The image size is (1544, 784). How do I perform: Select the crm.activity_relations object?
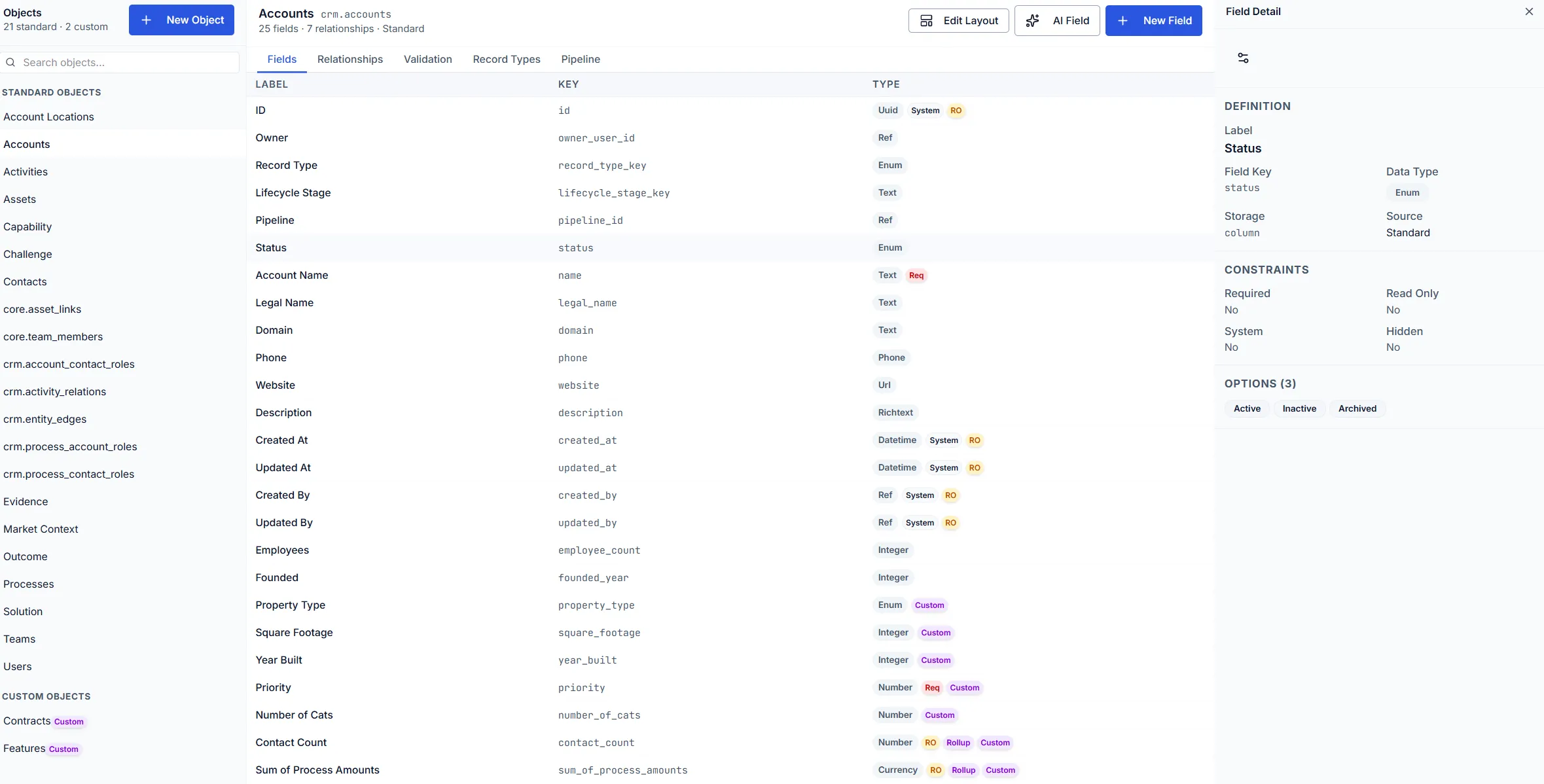55,391
